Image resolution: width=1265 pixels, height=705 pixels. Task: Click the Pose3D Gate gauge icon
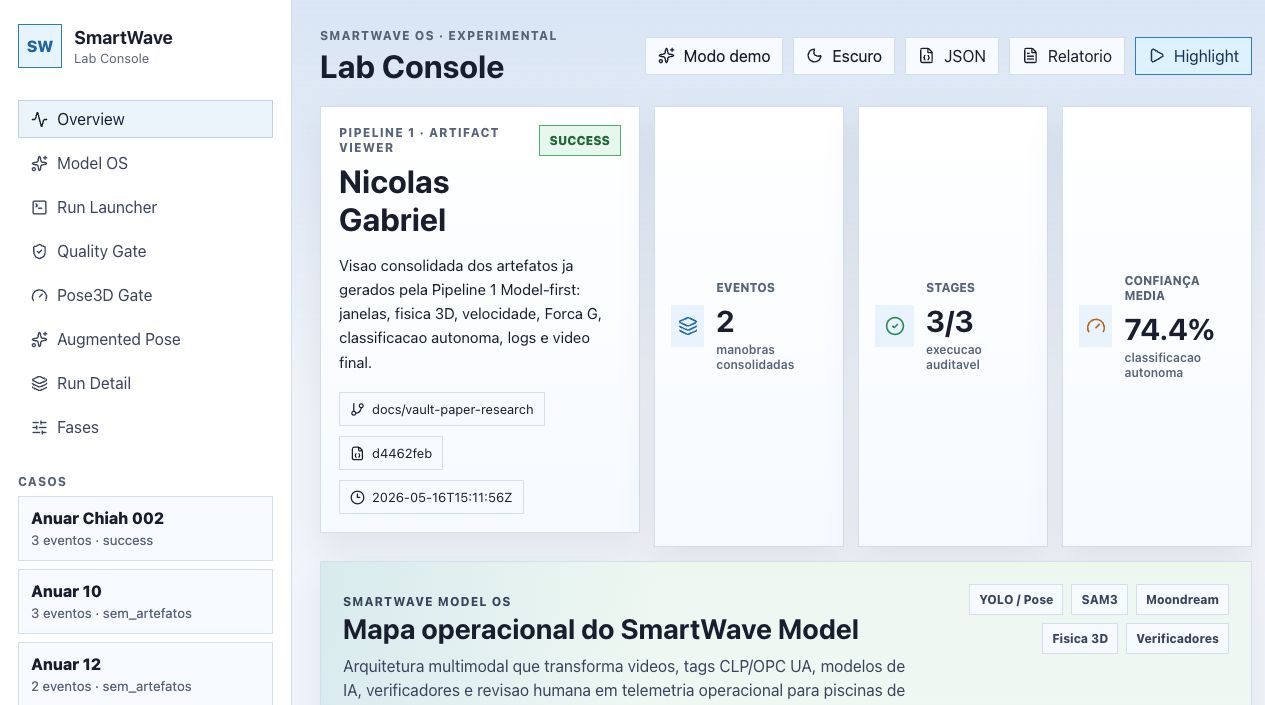(40, 295)
